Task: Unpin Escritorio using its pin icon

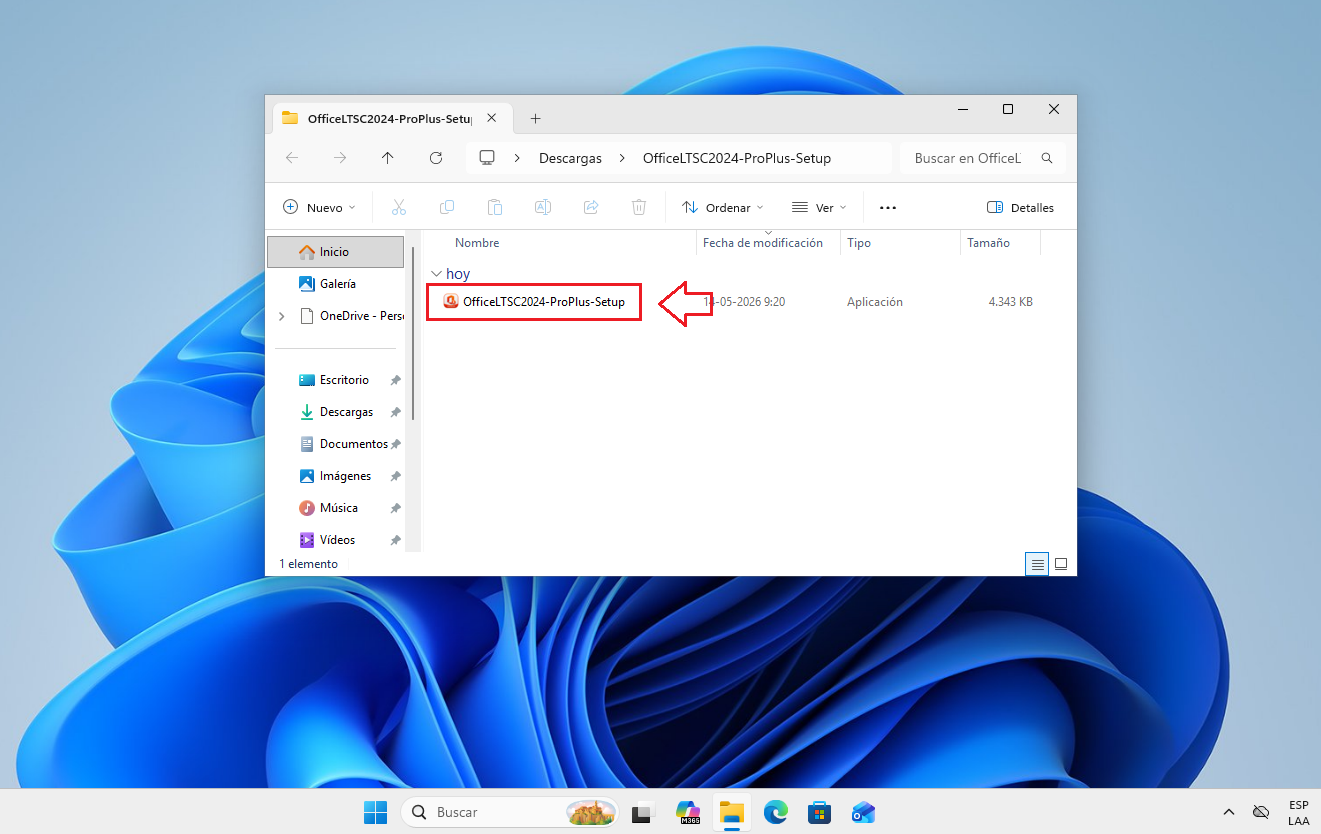Action: click(396, 380)
